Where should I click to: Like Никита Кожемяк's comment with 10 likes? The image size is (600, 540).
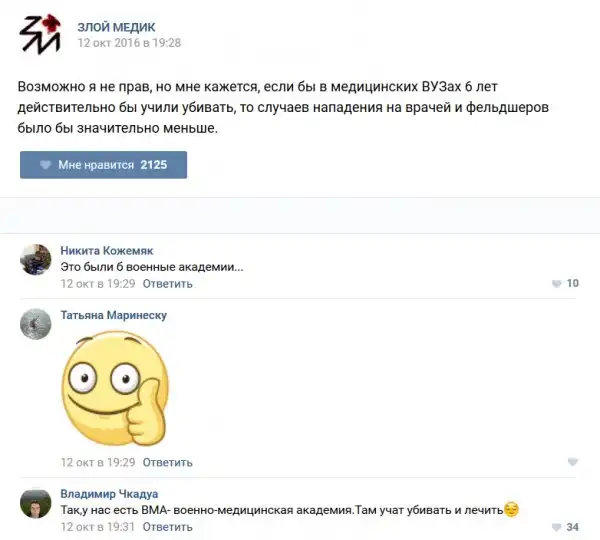(x=565, y=283)
